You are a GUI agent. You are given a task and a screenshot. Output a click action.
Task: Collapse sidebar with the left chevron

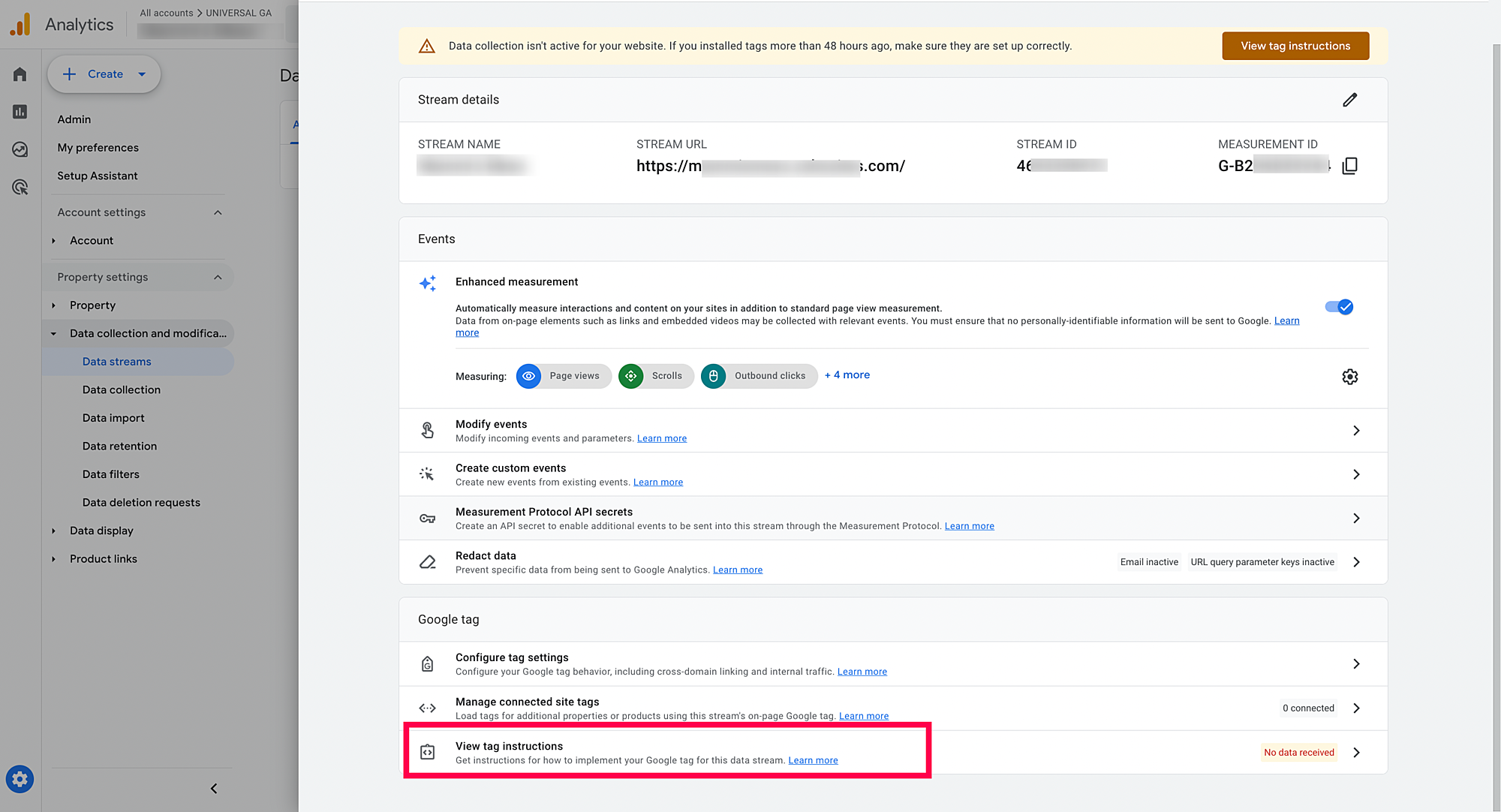[214, 788]
